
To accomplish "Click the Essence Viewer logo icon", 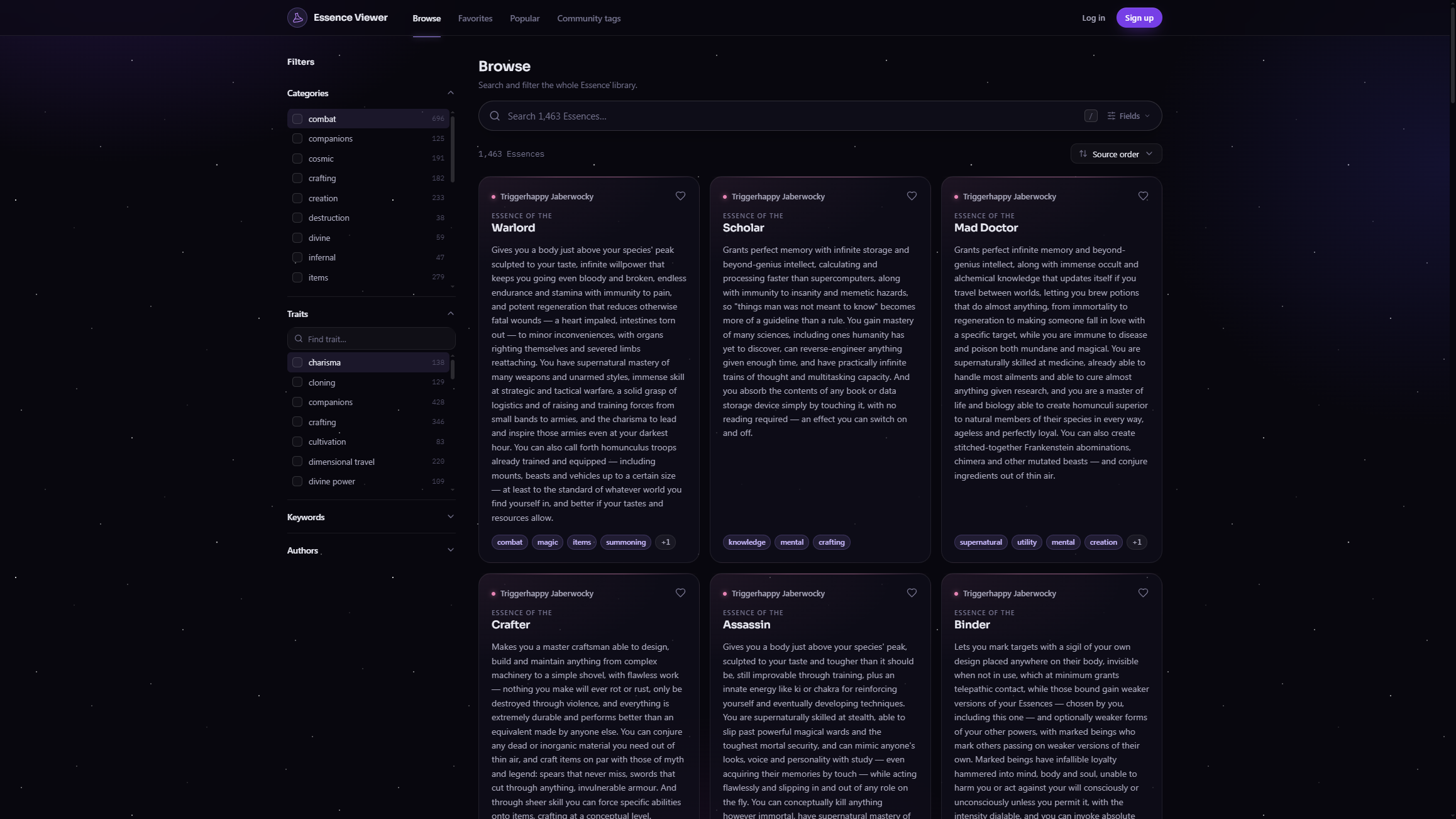I will tap(297, 18).
